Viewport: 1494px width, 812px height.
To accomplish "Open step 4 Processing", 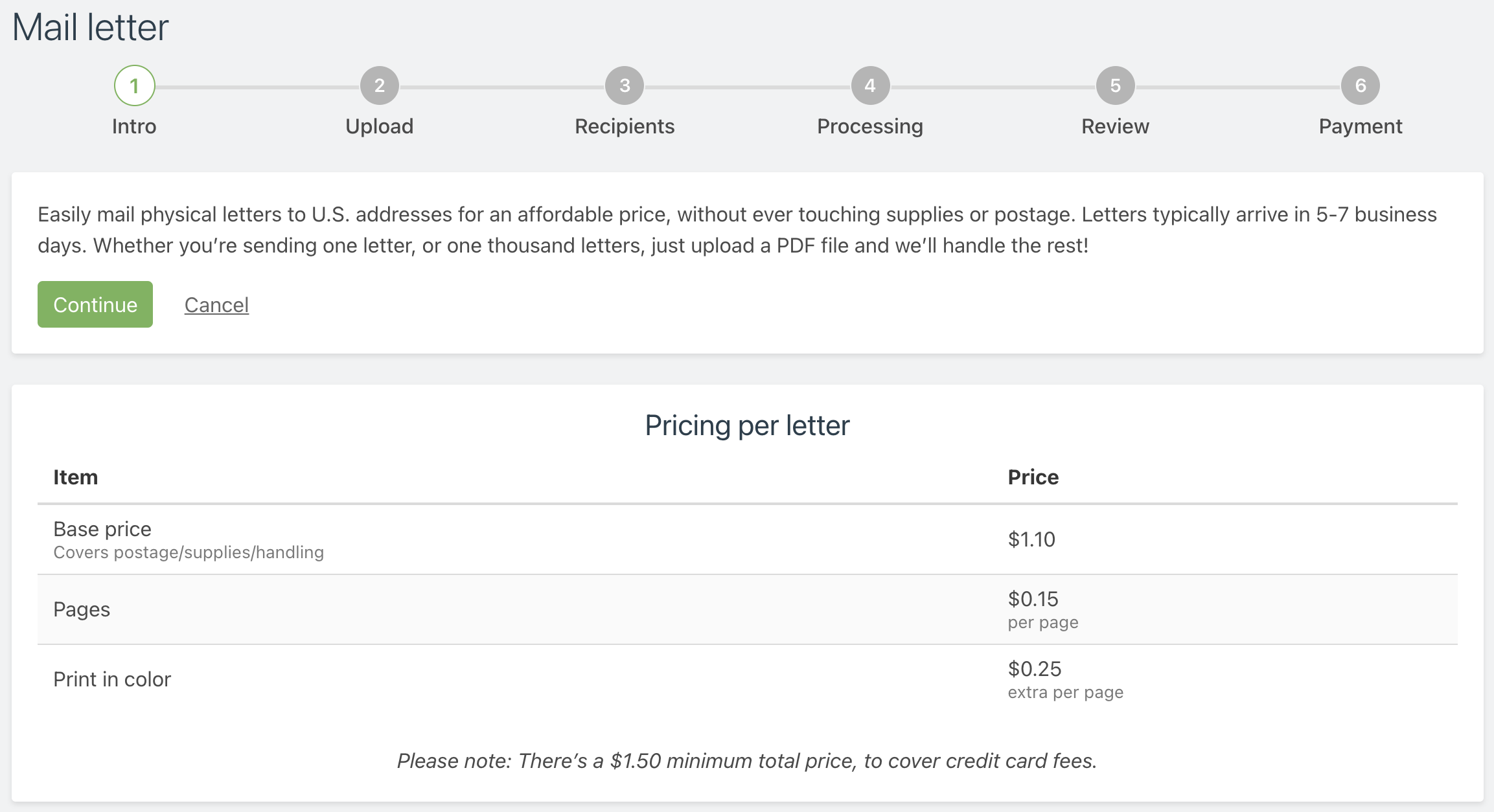I will (x=870, y=85).
